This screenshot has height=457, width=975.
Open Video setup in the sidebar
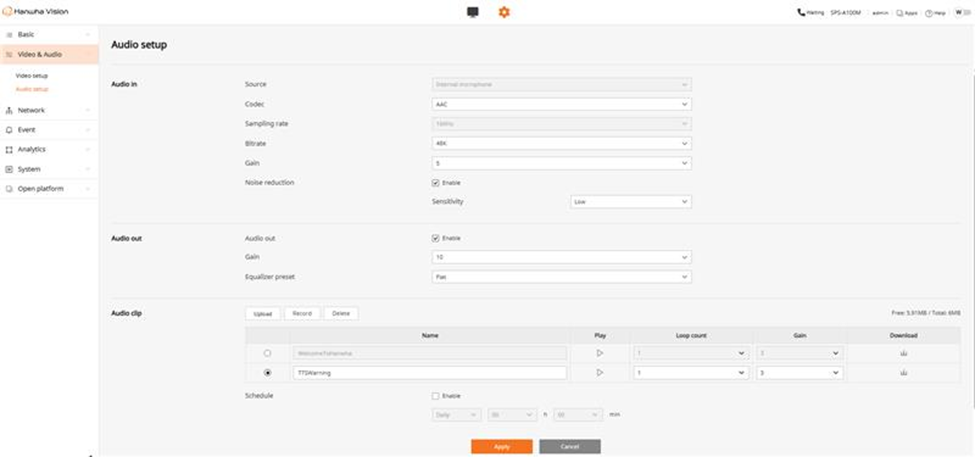coord(32,76)
